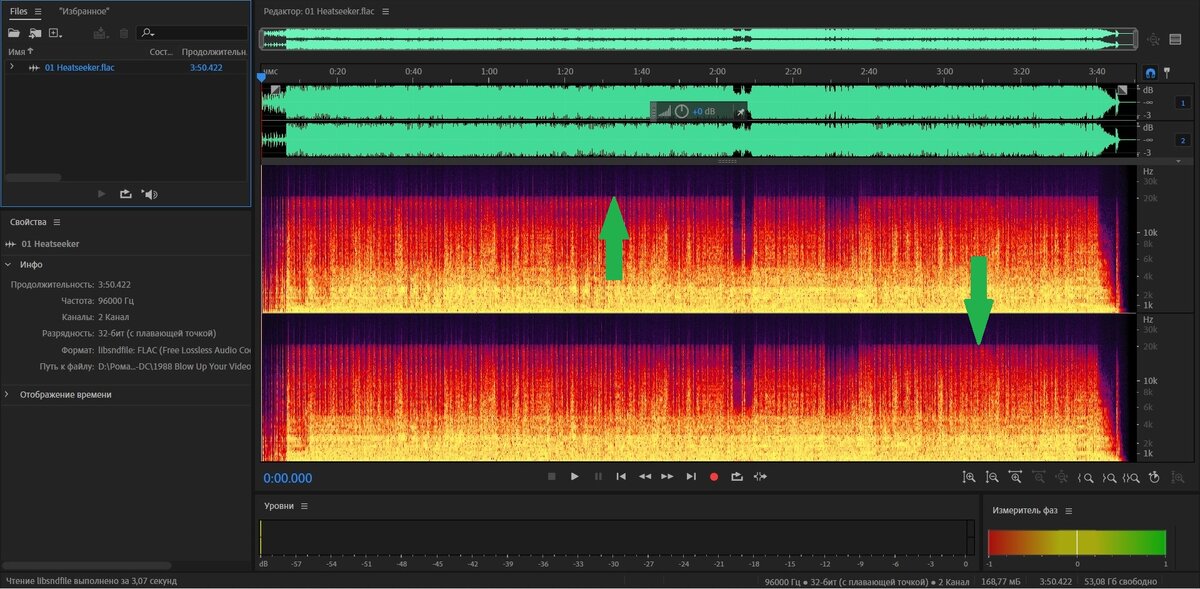The height and width of the screenshot is (589, 1200).
Task: Click the Zoom to selection icon
Action: click(x=1131, y=478)
